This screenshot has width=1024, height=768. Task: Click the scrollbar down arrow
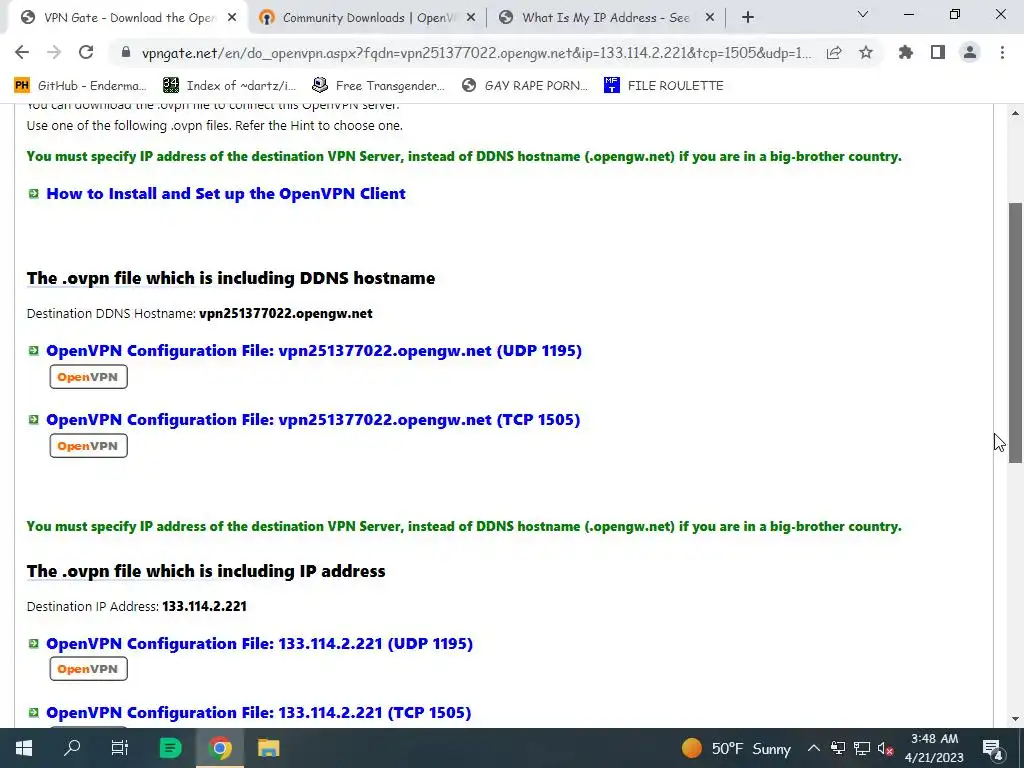pyautogui.click(x=1015, y=719)
